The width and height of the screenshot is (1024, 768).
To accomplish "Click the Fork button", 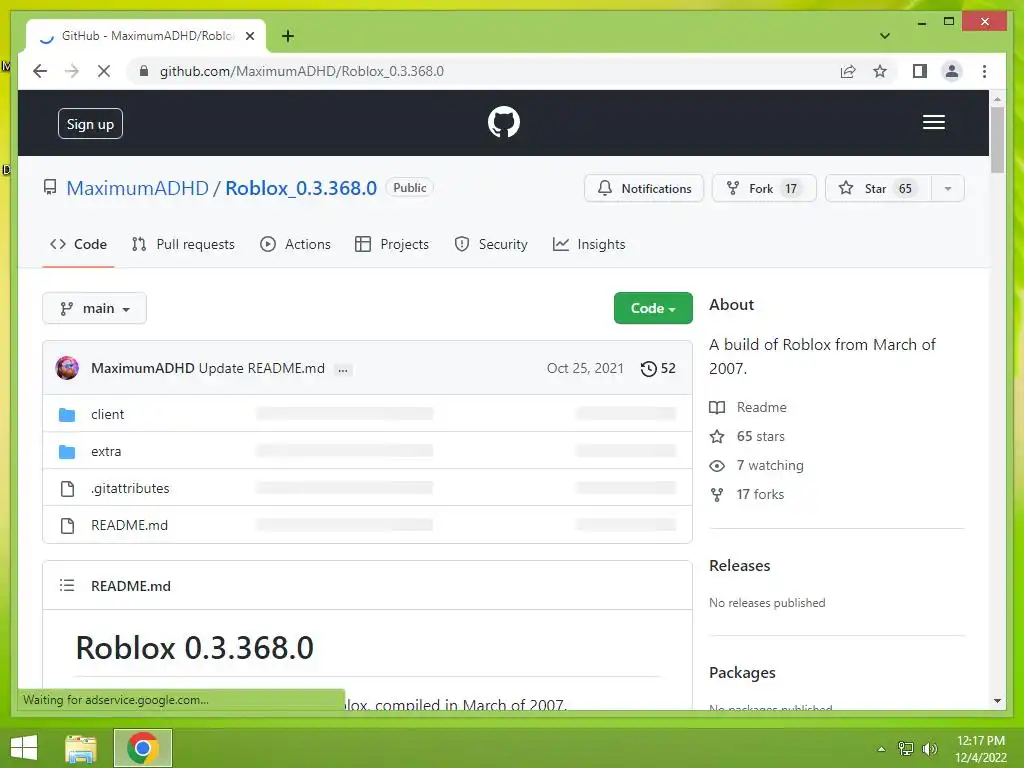I will coord(763,189).
